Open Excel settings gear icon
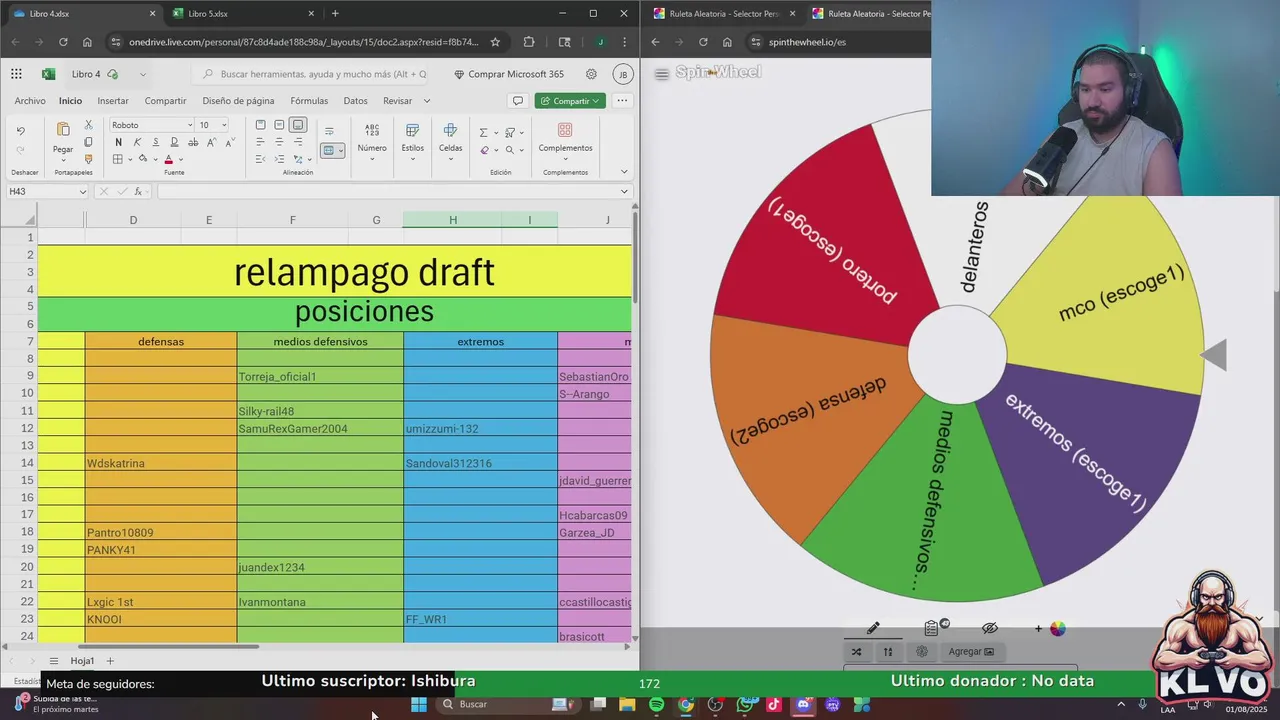 [x=591, y=74]
